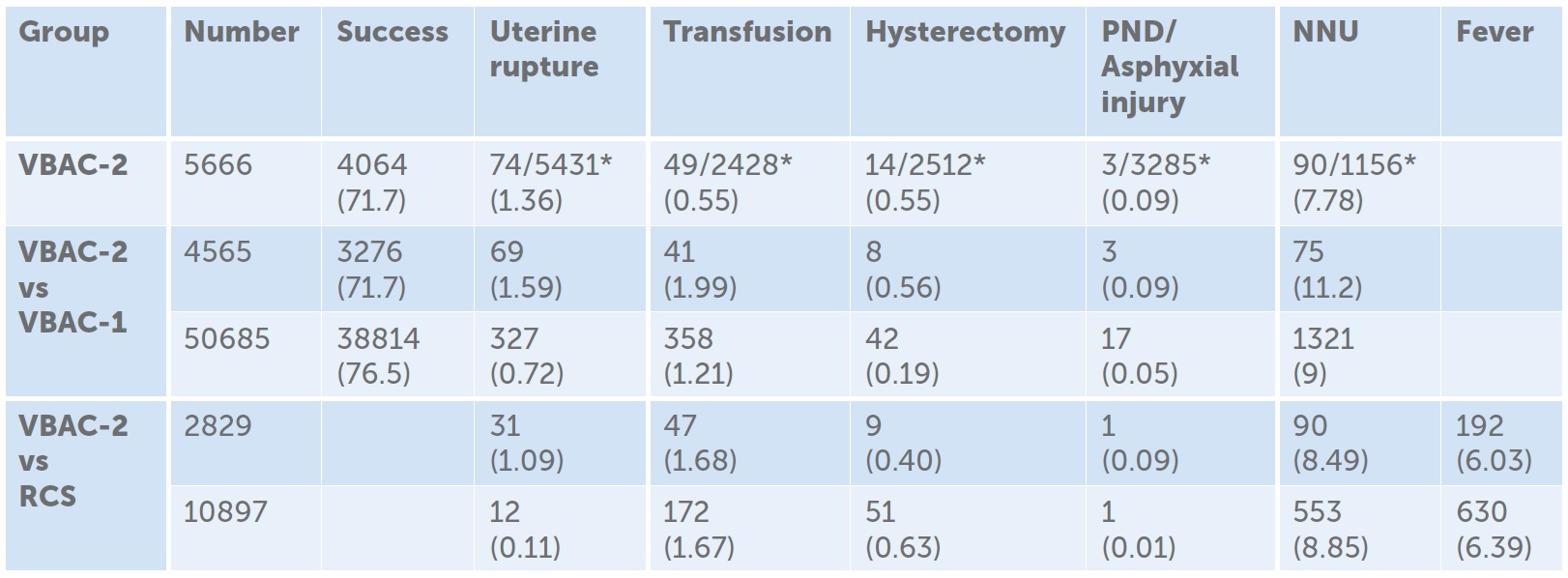This screenshot has width=1568, height=578.
Task: Click the "PND/Asphyxial injury" header
Action: [1169, 67]
